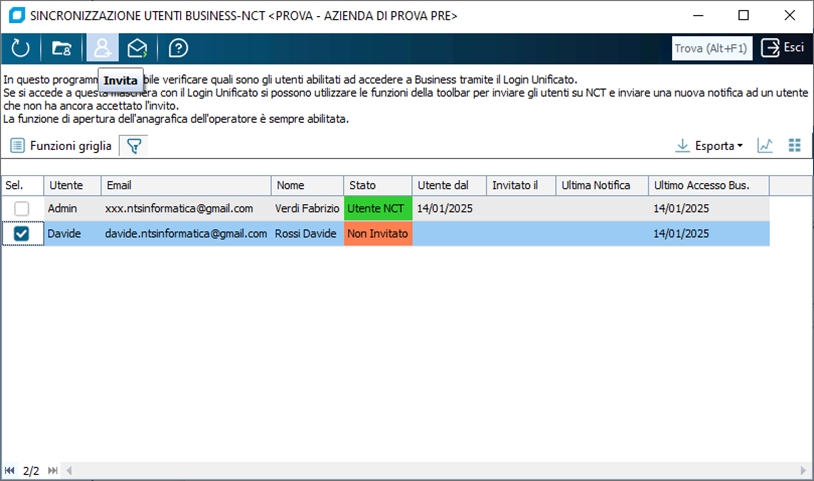Viewport: 814px width, 481px height.
Task: Go to first record navigation icon
Action: click(9, 471)
